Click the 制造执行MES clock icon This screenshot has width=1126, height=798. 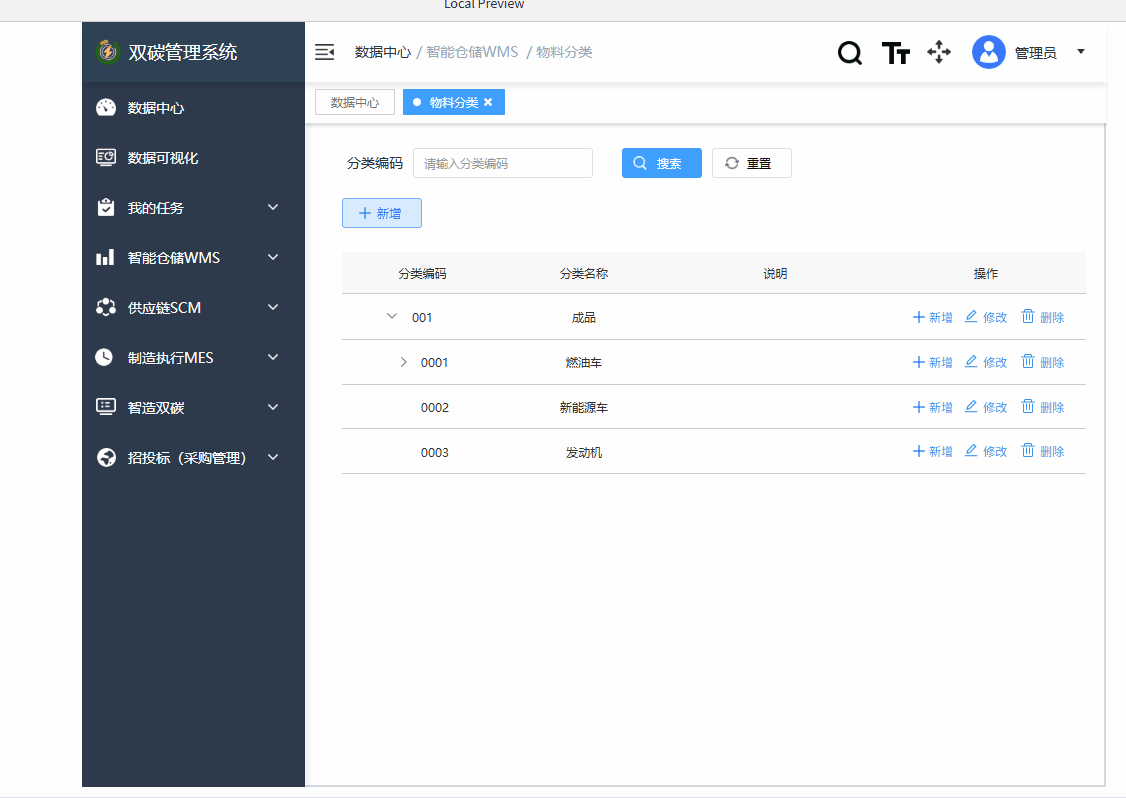[106, 357]
